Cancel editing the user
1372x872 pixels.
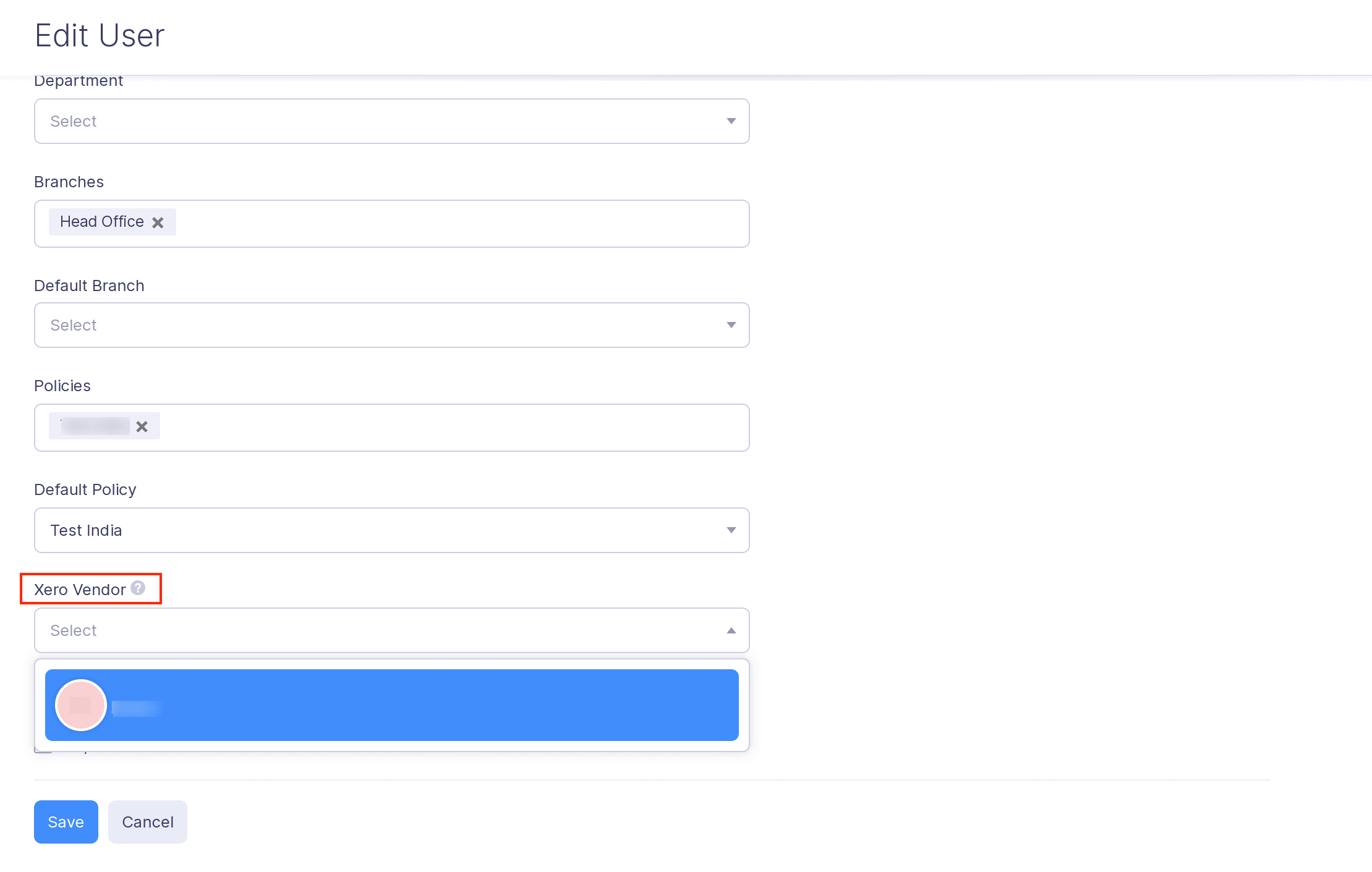(147, 822)
